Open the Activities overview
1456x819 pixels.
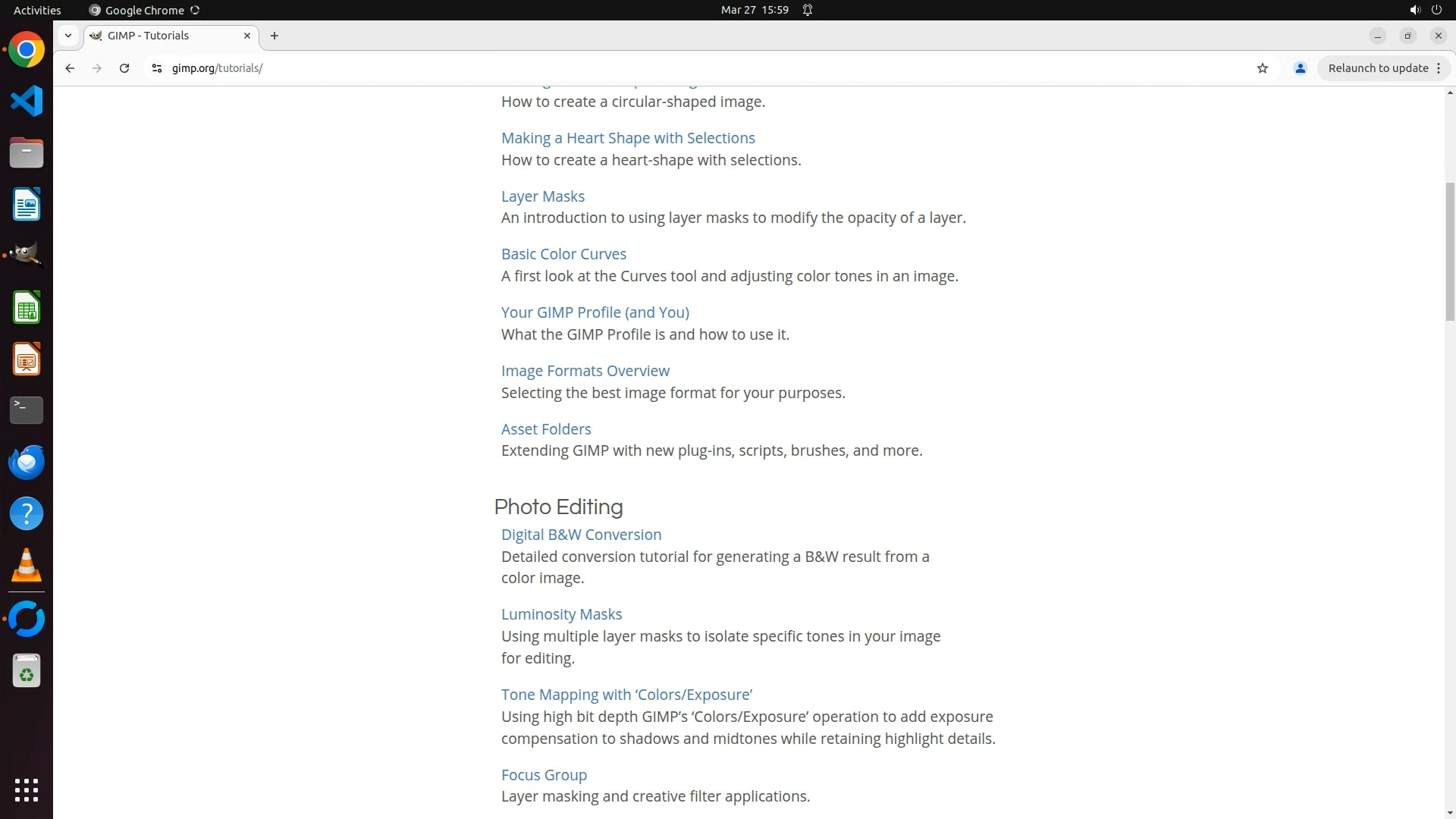coord(37,10)
